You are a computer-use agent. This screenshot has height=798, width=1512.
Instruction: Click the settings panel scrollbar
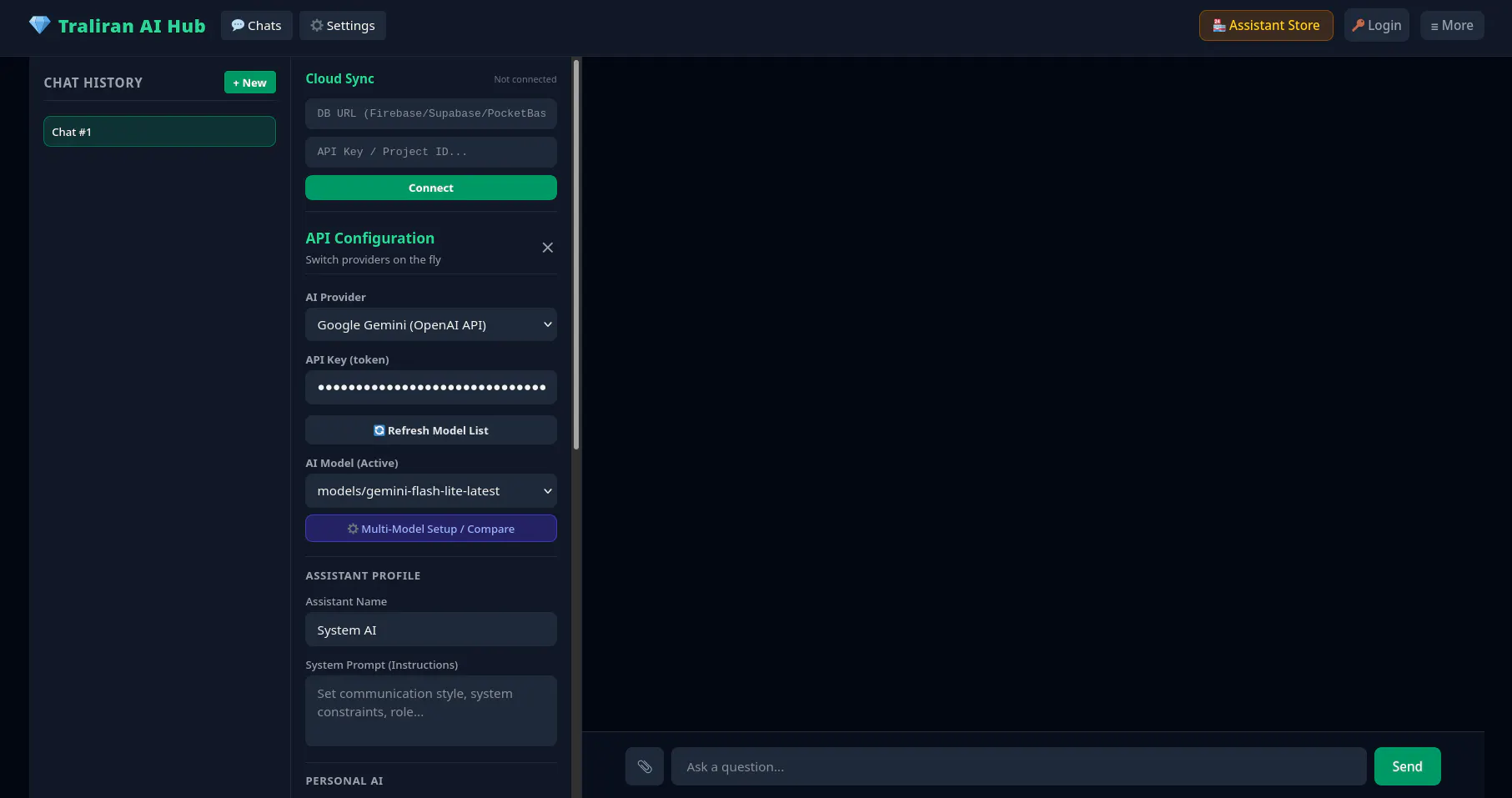[x=576, y=254]
